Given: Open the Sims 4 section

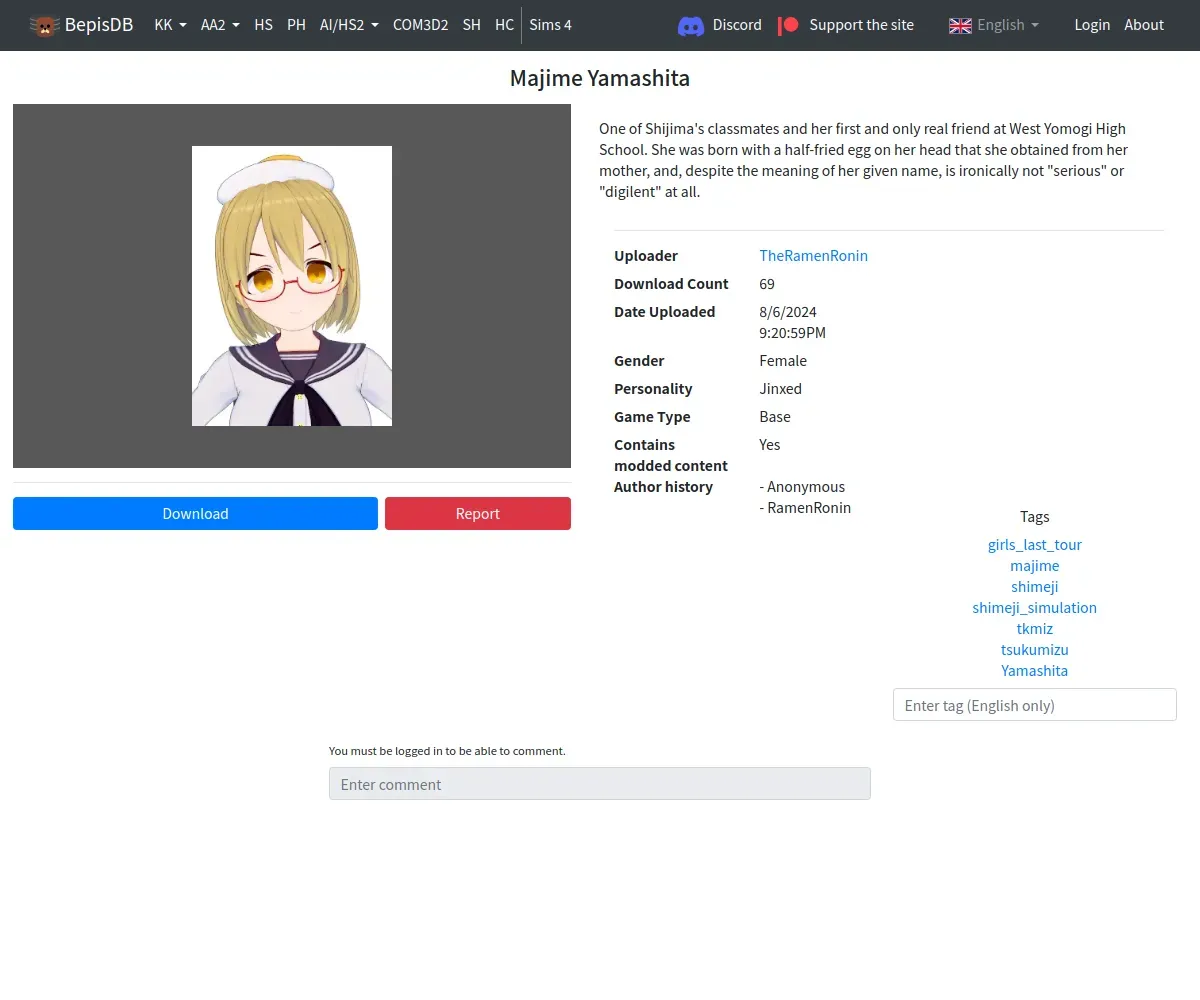Looking at the screenshot, I should (551, 25).
